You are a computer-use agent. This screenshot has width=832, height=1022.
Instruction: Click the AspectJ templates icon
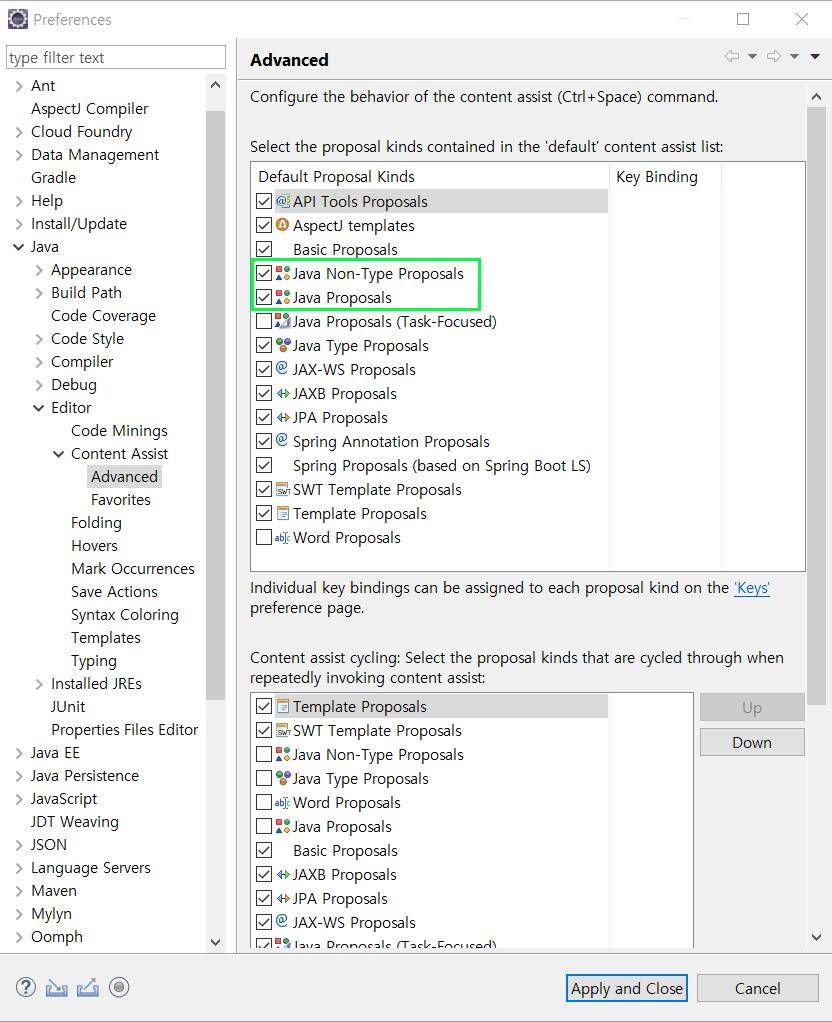282,225
